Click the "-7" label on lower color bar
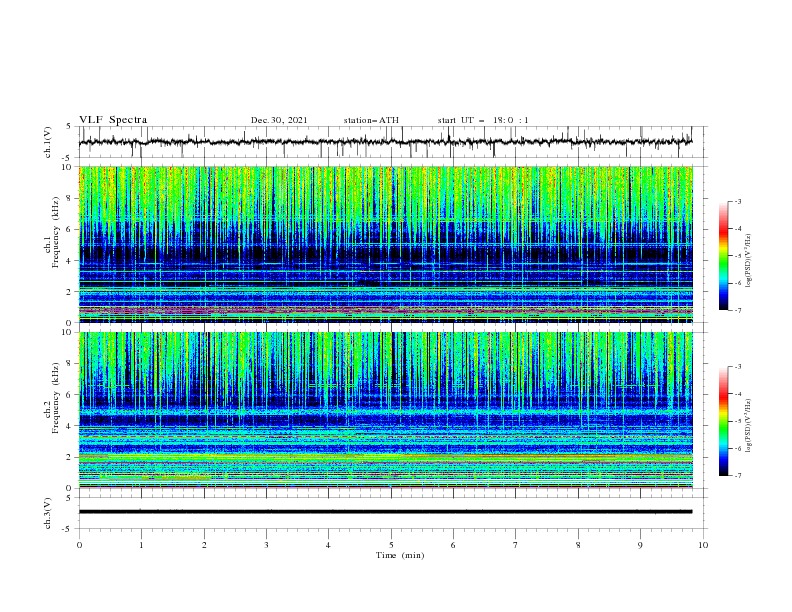This screenshot has height=612, width=792. tap(738, 476)
